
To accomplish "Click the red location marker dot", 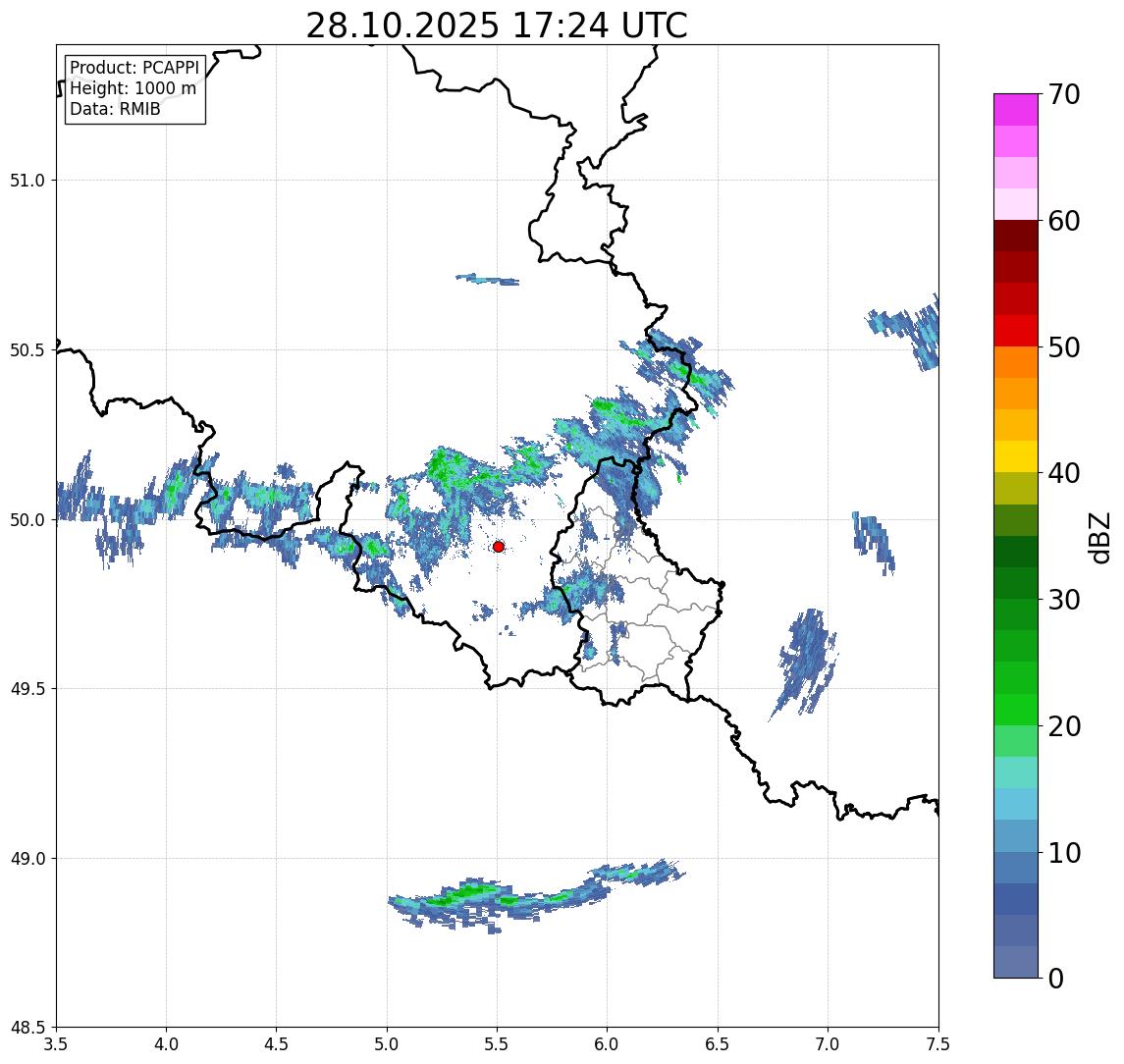I will (x=499, y=547).
